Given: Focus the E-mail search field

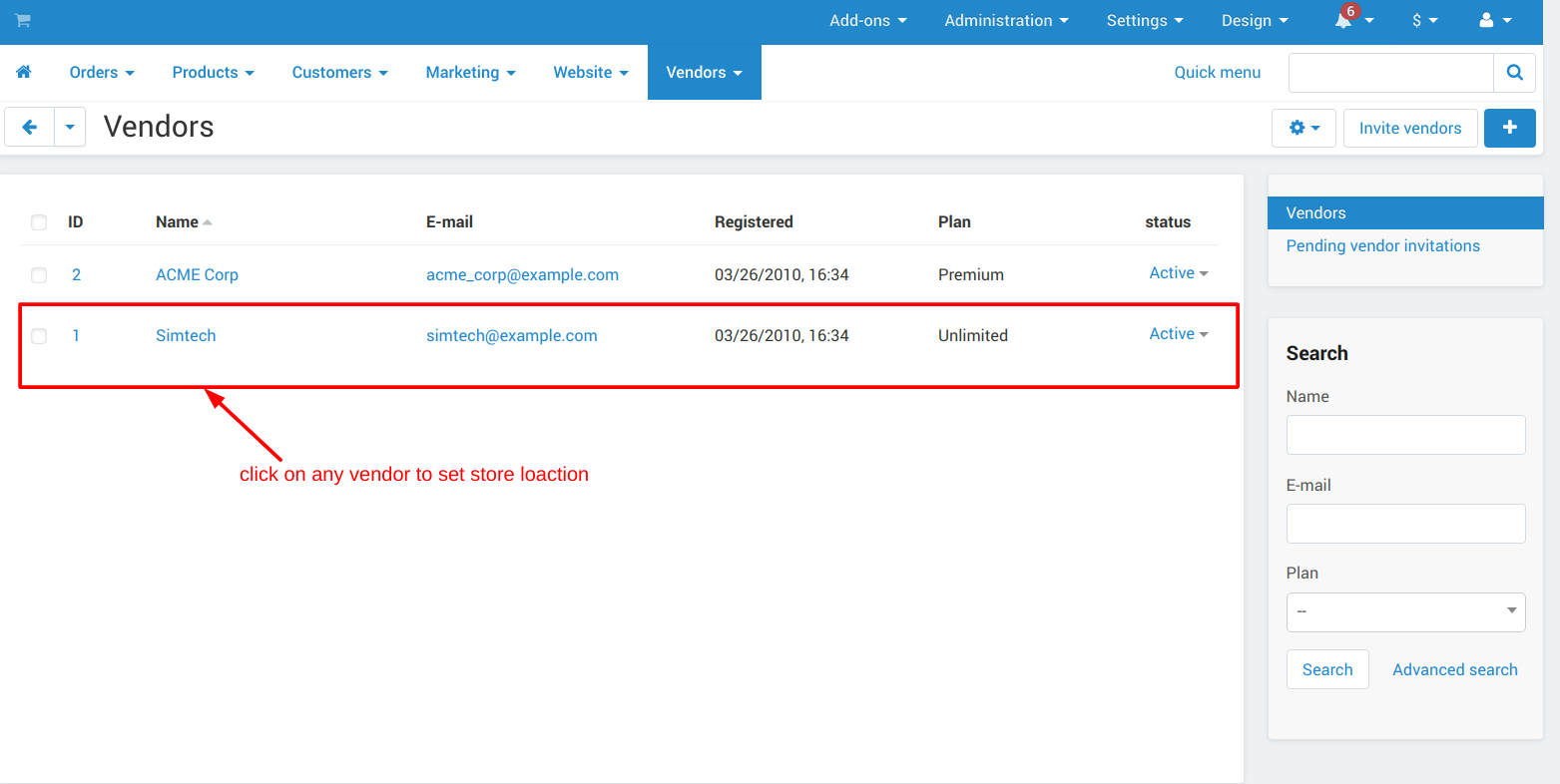Looking at the screenshot, I should pyautogui.click(x=1405, y=524).
